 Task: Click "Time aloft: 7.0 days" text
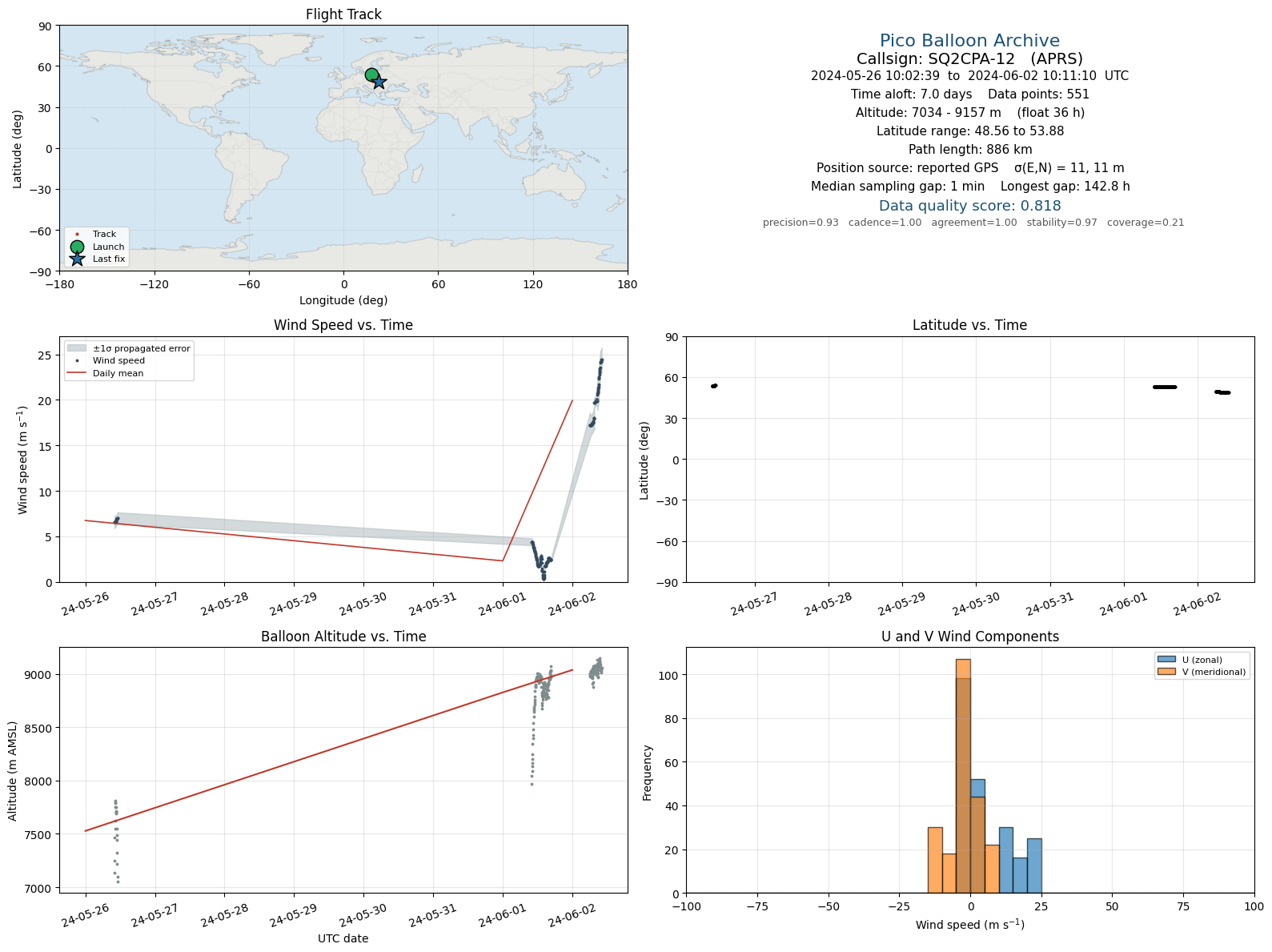tap(911, 94)
